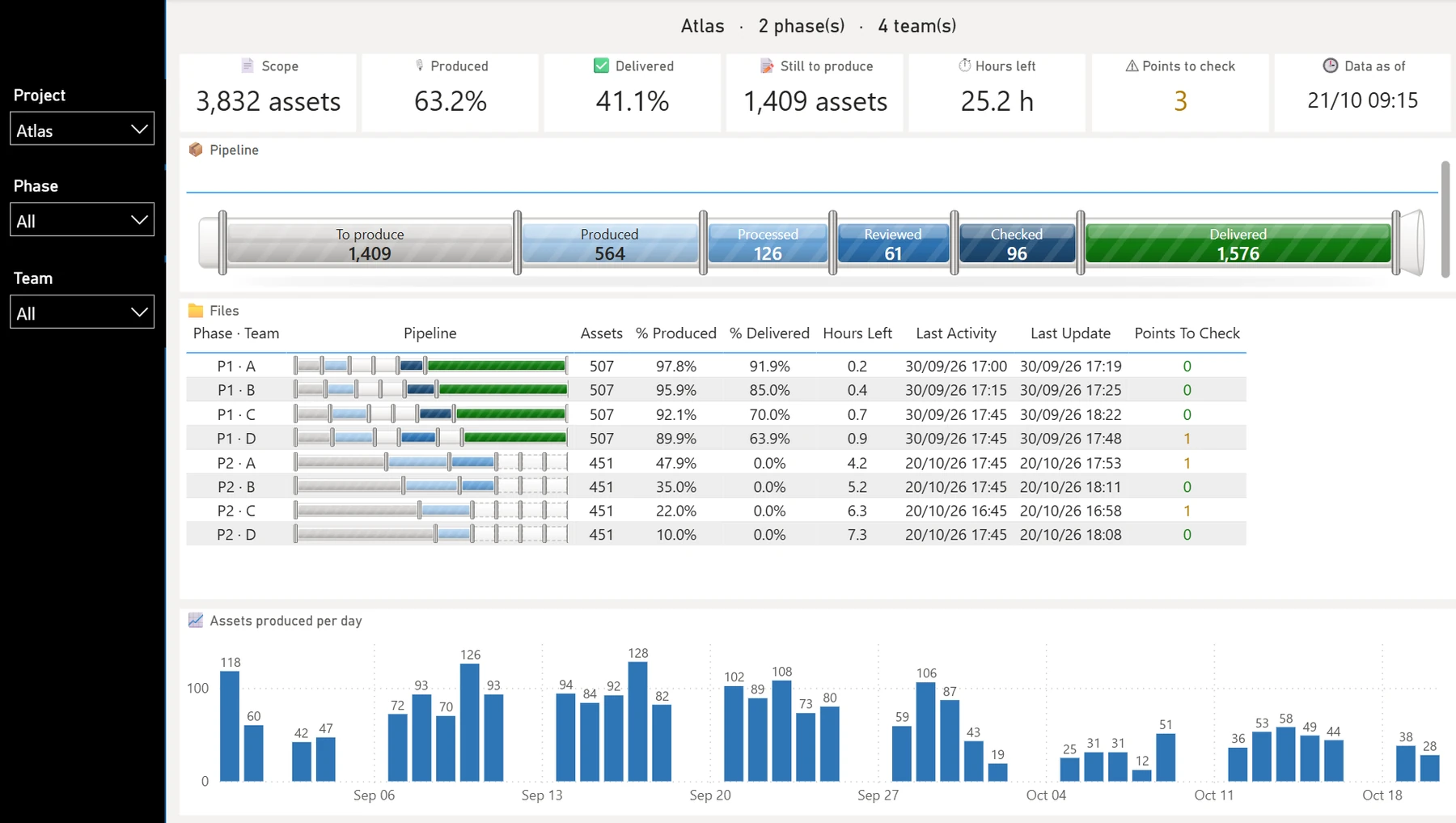1456x823 pixels.
Task: Click the 97.8% produced value
Action: 676,367
